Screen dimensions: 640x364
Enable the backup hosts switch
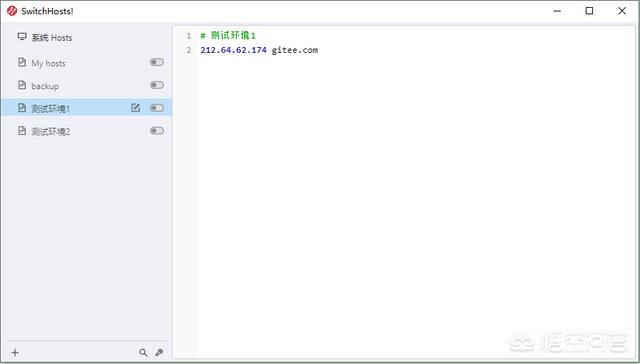tap(157, 85)
